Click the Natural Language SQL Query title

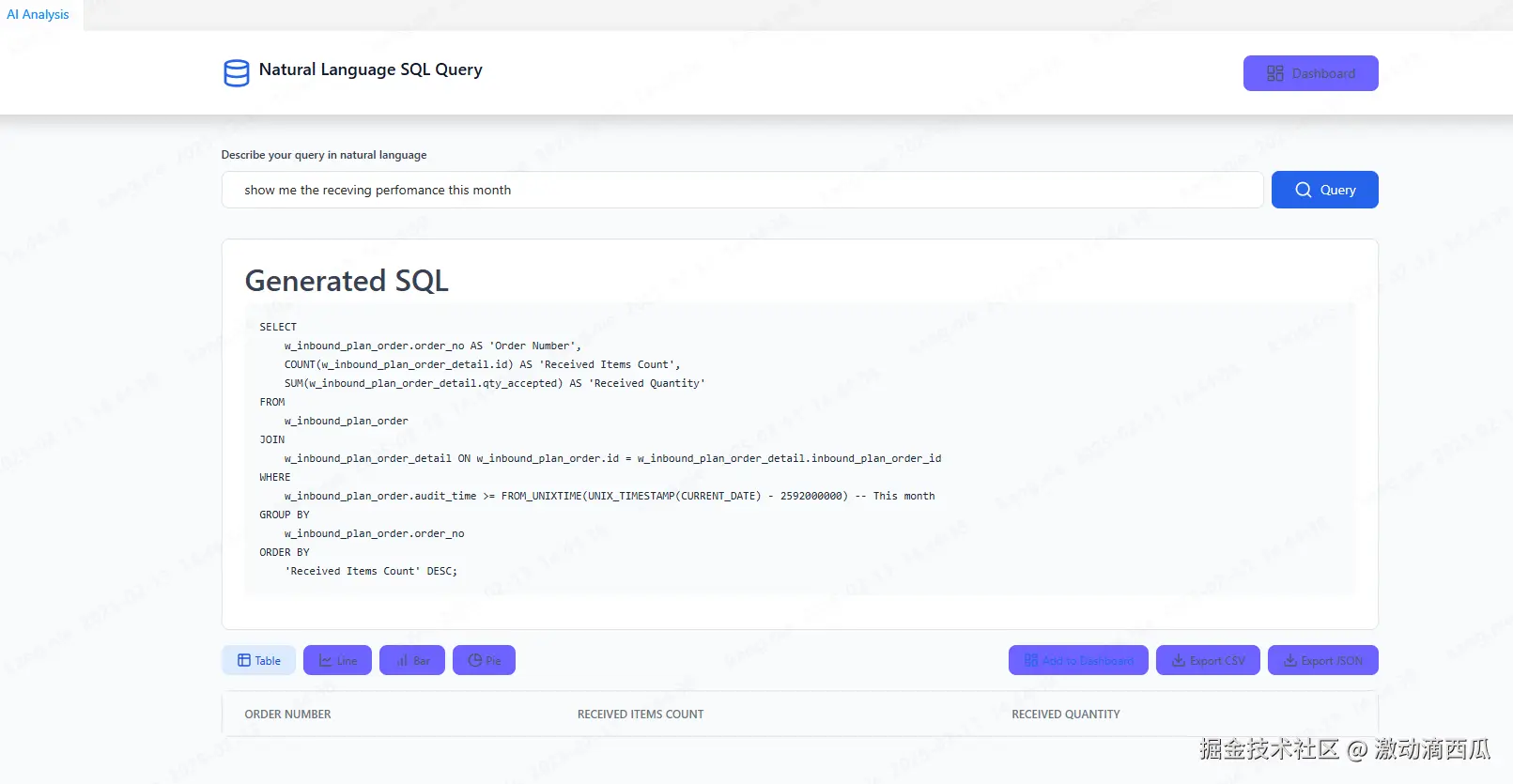[x=370, y=69]
